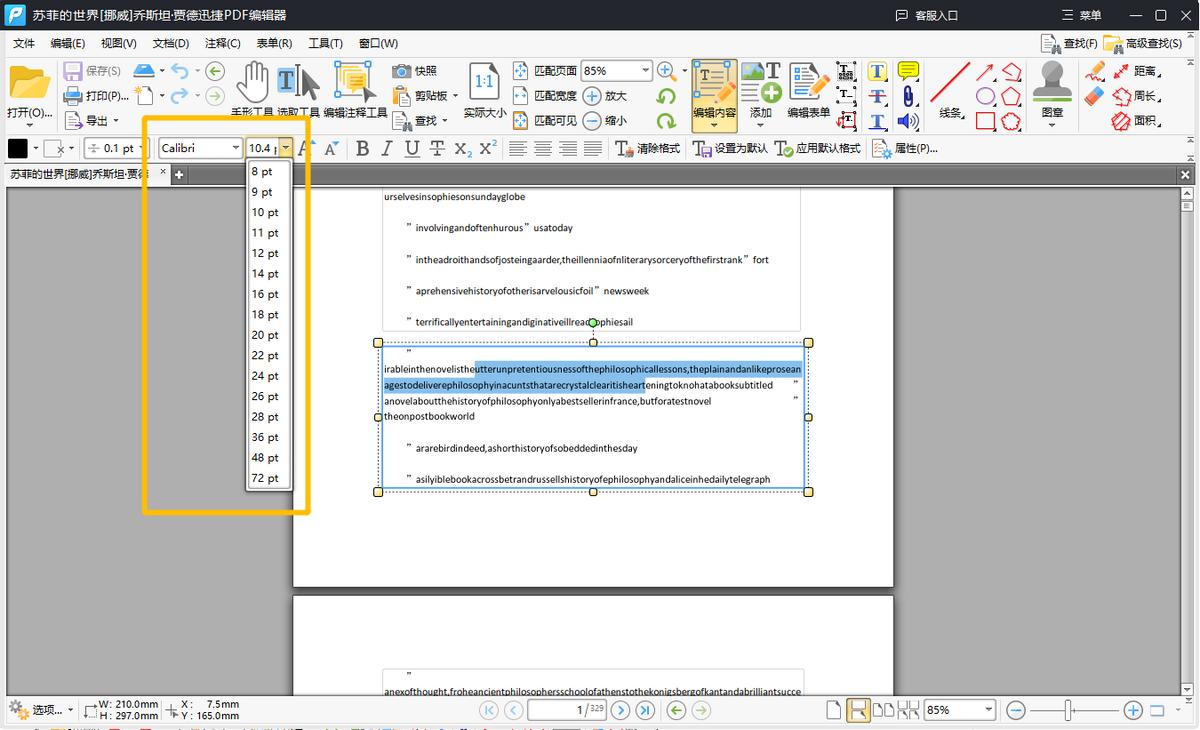Click the Snapshot camera icon (快照)
1200x730 pixels.
click(402, 71)
